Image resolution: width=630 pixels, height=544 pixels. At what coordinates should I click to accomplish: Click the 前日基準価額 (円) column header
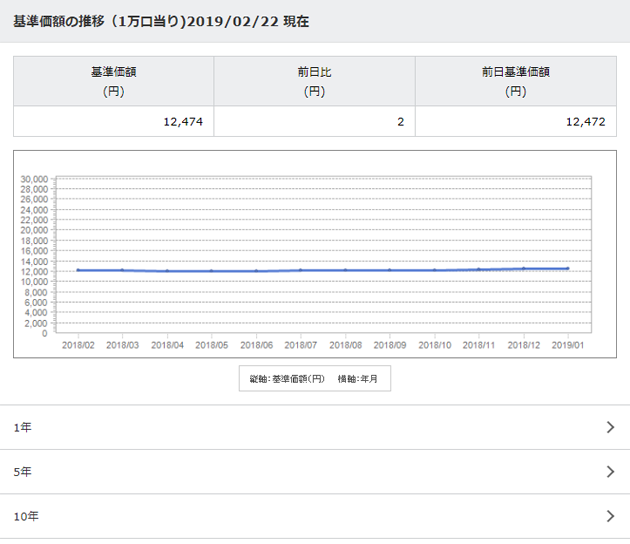pyautogui.click(x=515, y=81)
